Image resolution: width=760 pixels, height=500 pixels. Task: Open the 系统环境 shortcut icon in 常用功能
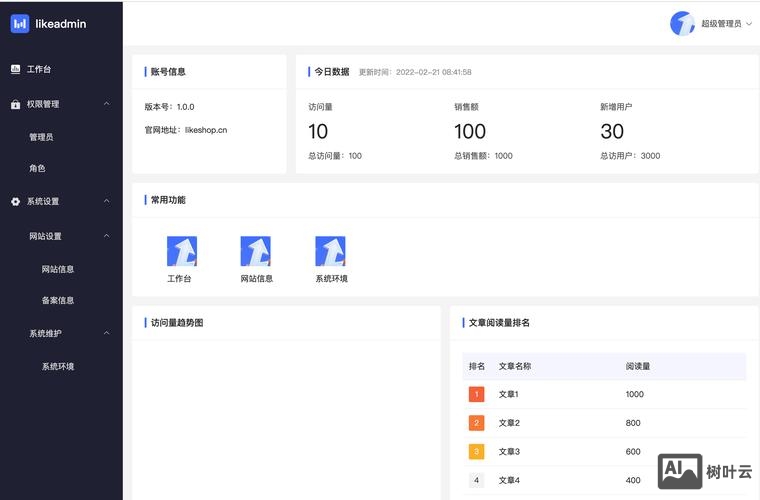[x=330, y=251]
